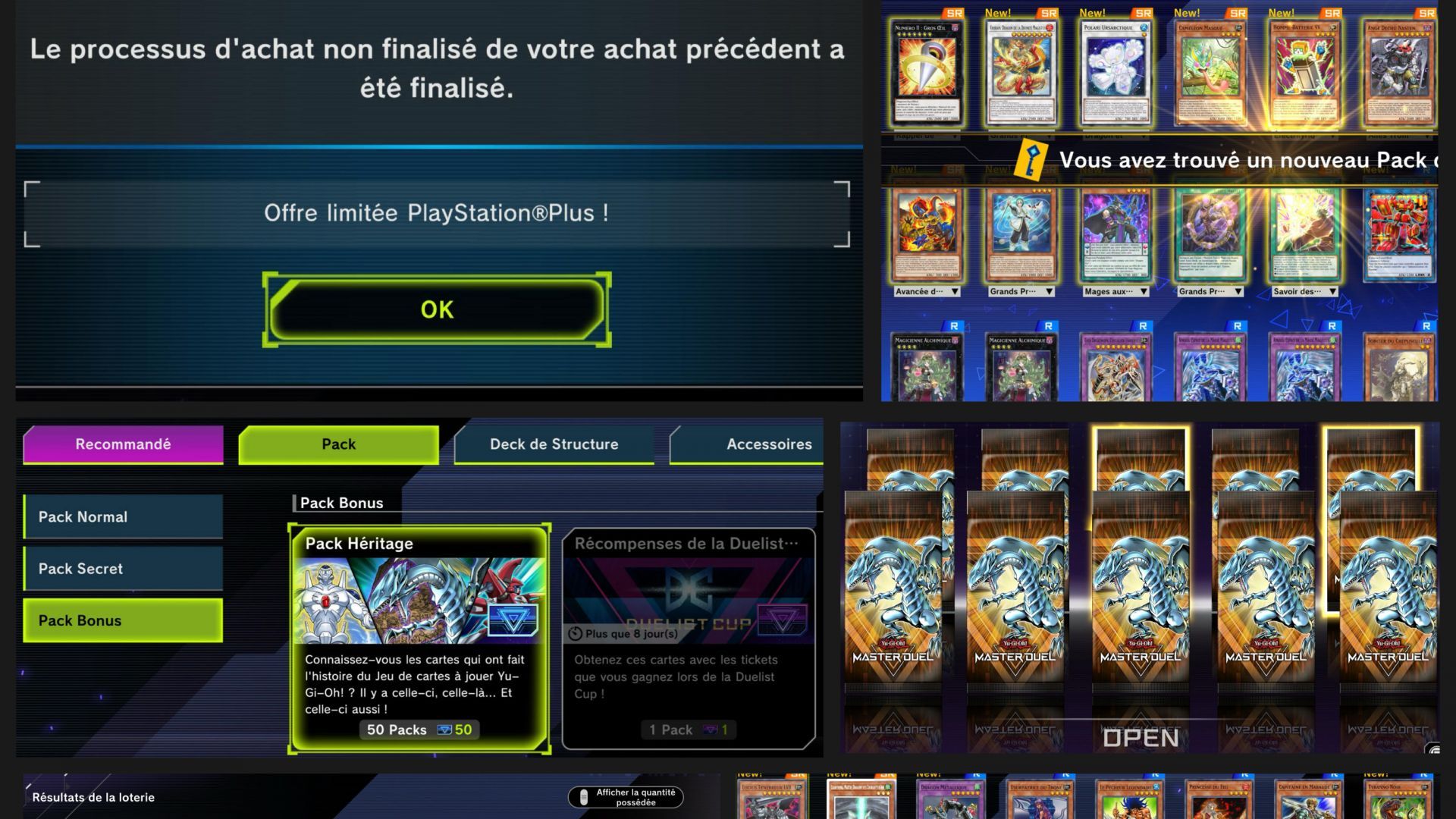1456x819 pixels.
Task: Click the gem icon on the 50 Packs price
Action: [x=444, y=730]
